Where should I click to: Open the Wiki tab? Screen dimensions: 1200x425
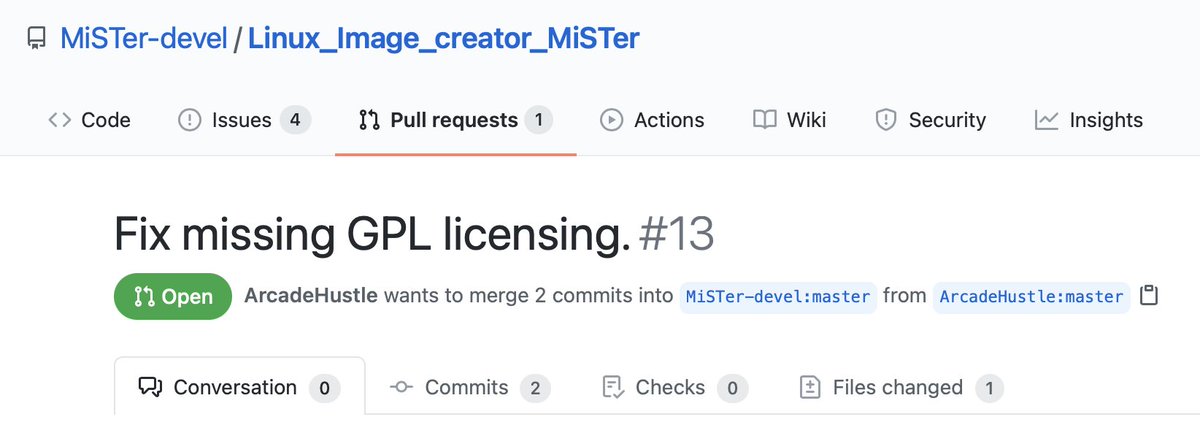790,120
